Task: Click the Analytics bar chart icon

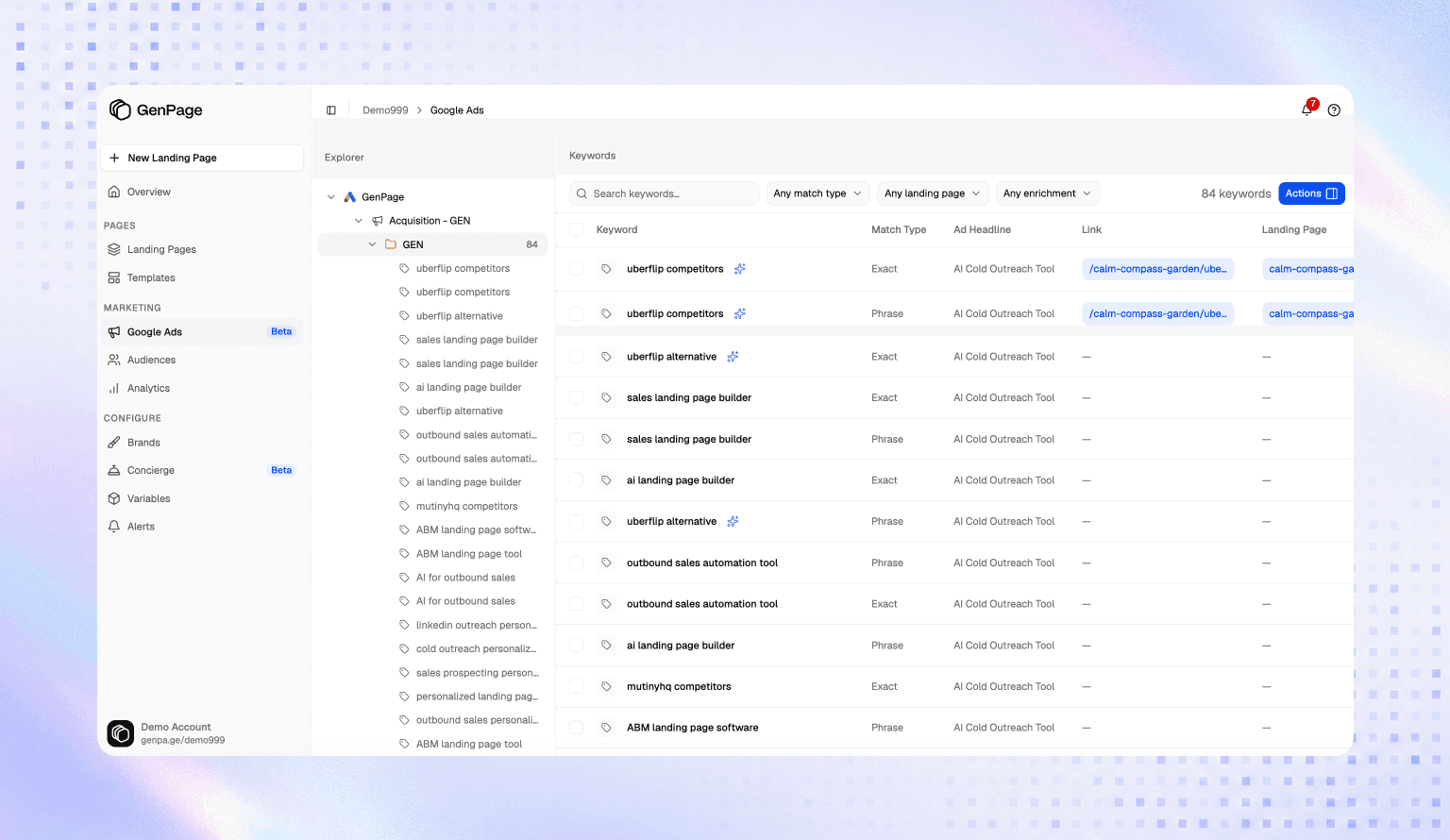Action: (x=114, y=388)
